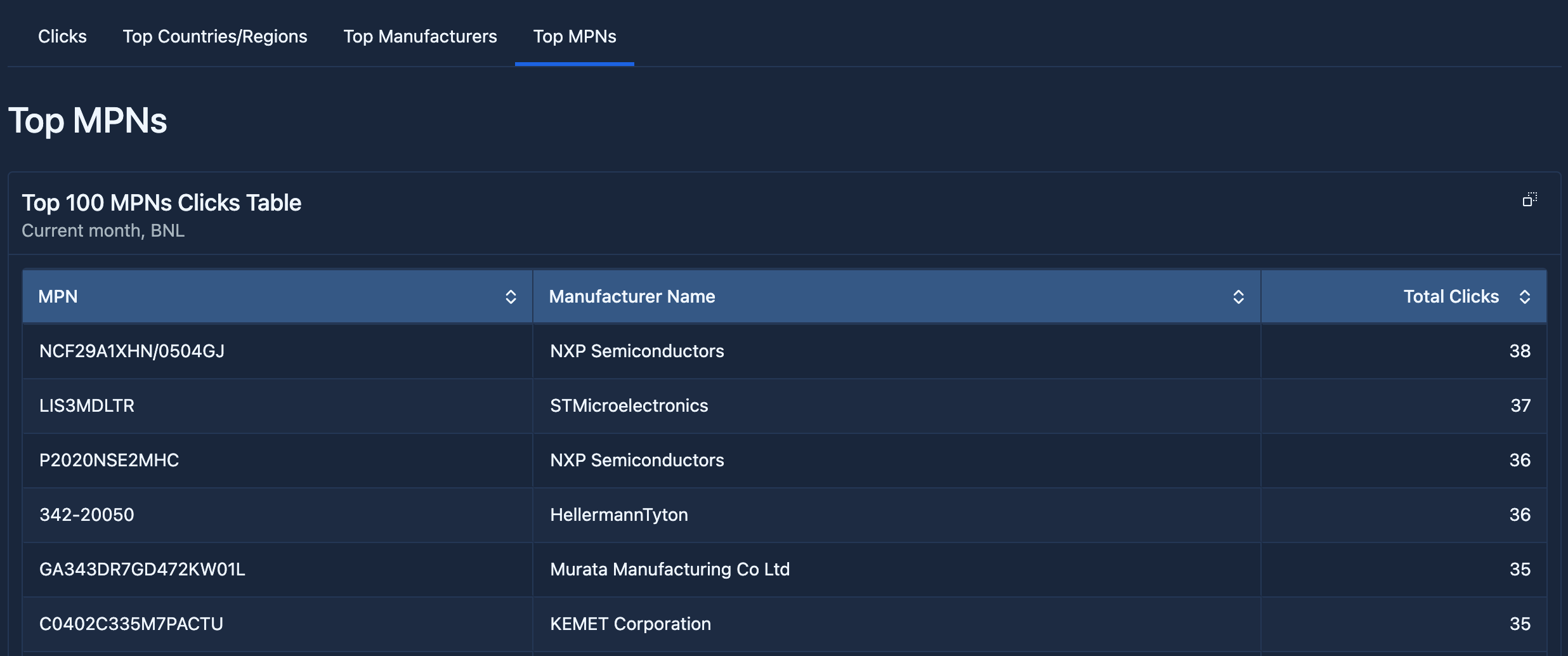This screenshot has height=656, width=1568.
Task: Click the Total Clicks header label
Action: (1451, 297)
